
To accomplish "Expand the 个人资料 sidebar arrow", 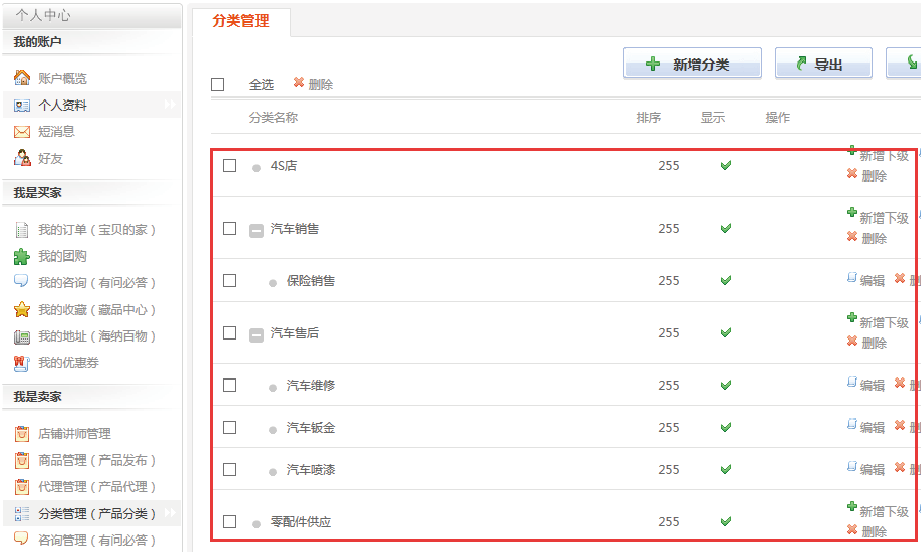I will tap(170, 105).
